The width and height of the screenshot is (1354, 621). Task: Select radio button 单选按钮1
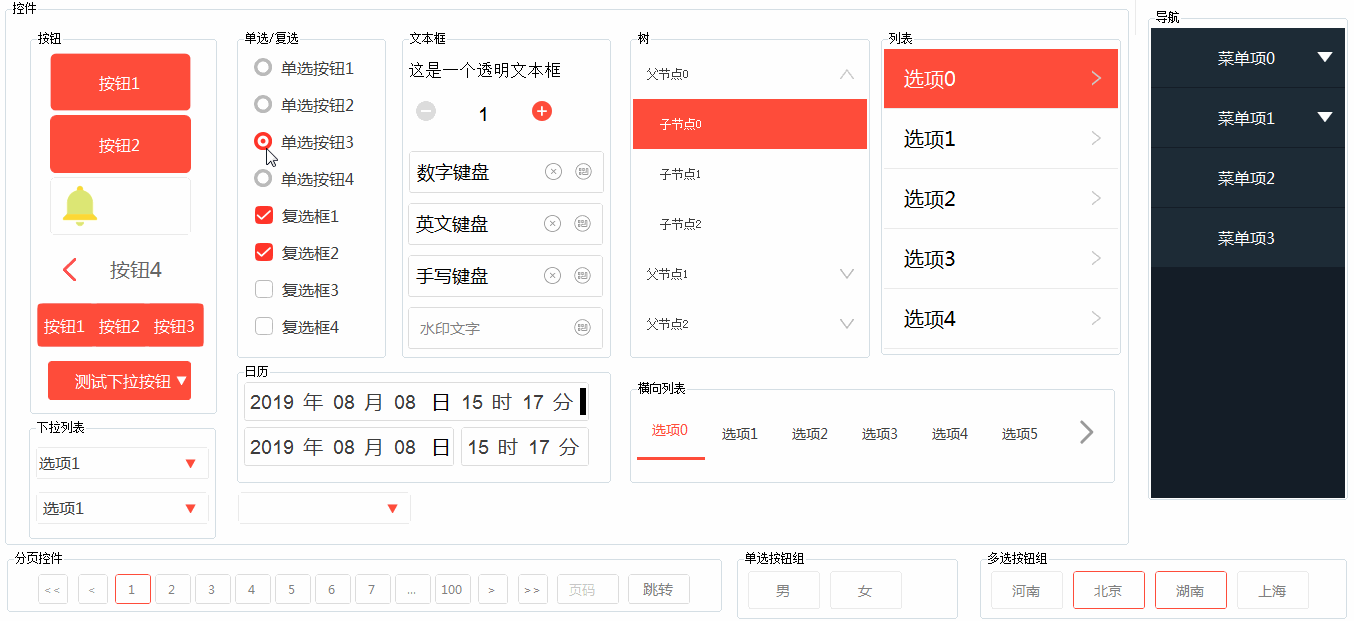262,68
